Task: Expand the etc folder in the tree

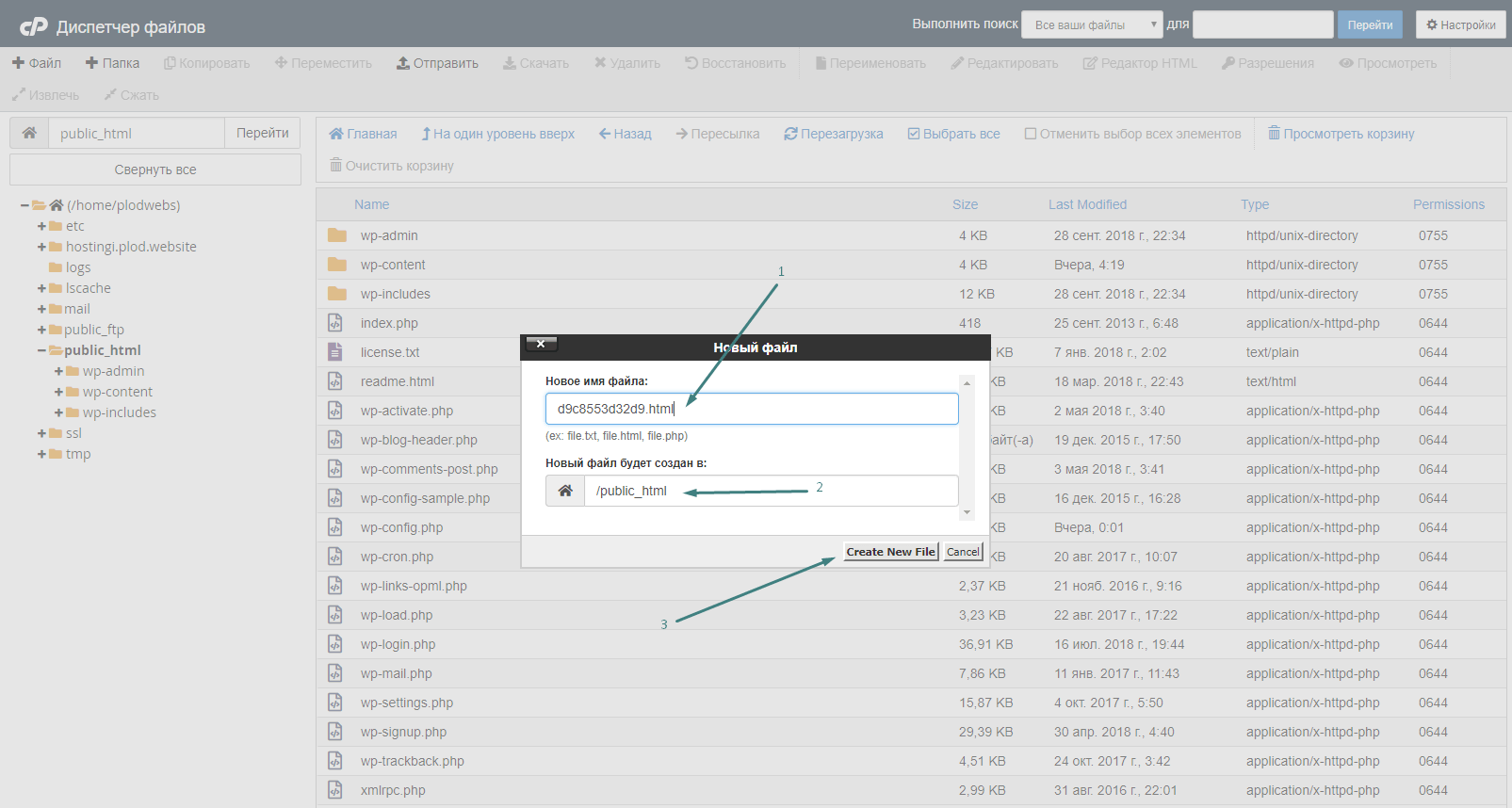Action: [x=41, y=226]
